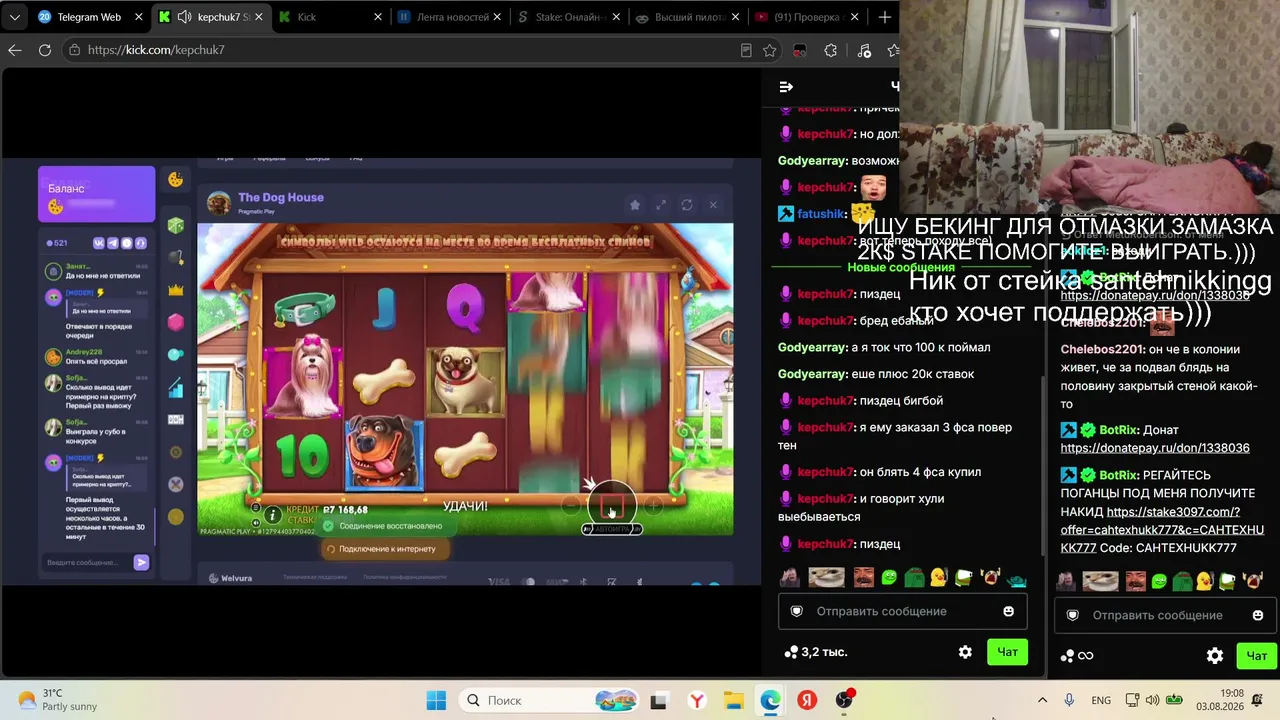Image resolution: width=1280 pixels, height=720 pixels.
Task: Open the casino cookie logo icon
Action: click(175, 180)
